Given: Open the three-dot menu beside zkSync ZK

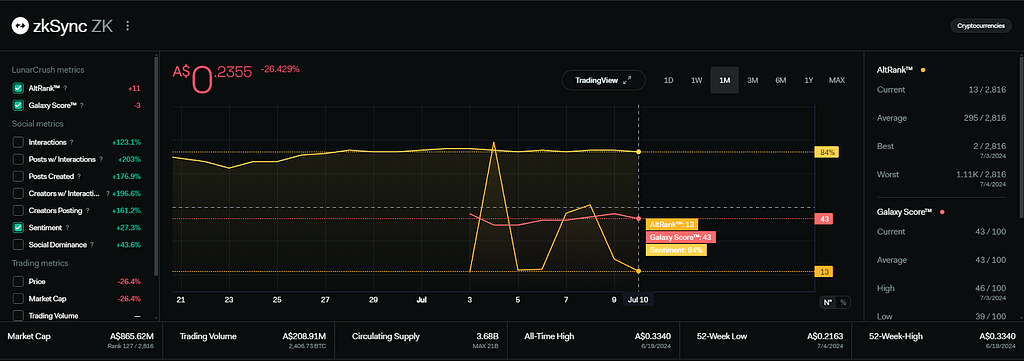Looking at the screenshot, I should click(128, 25).
